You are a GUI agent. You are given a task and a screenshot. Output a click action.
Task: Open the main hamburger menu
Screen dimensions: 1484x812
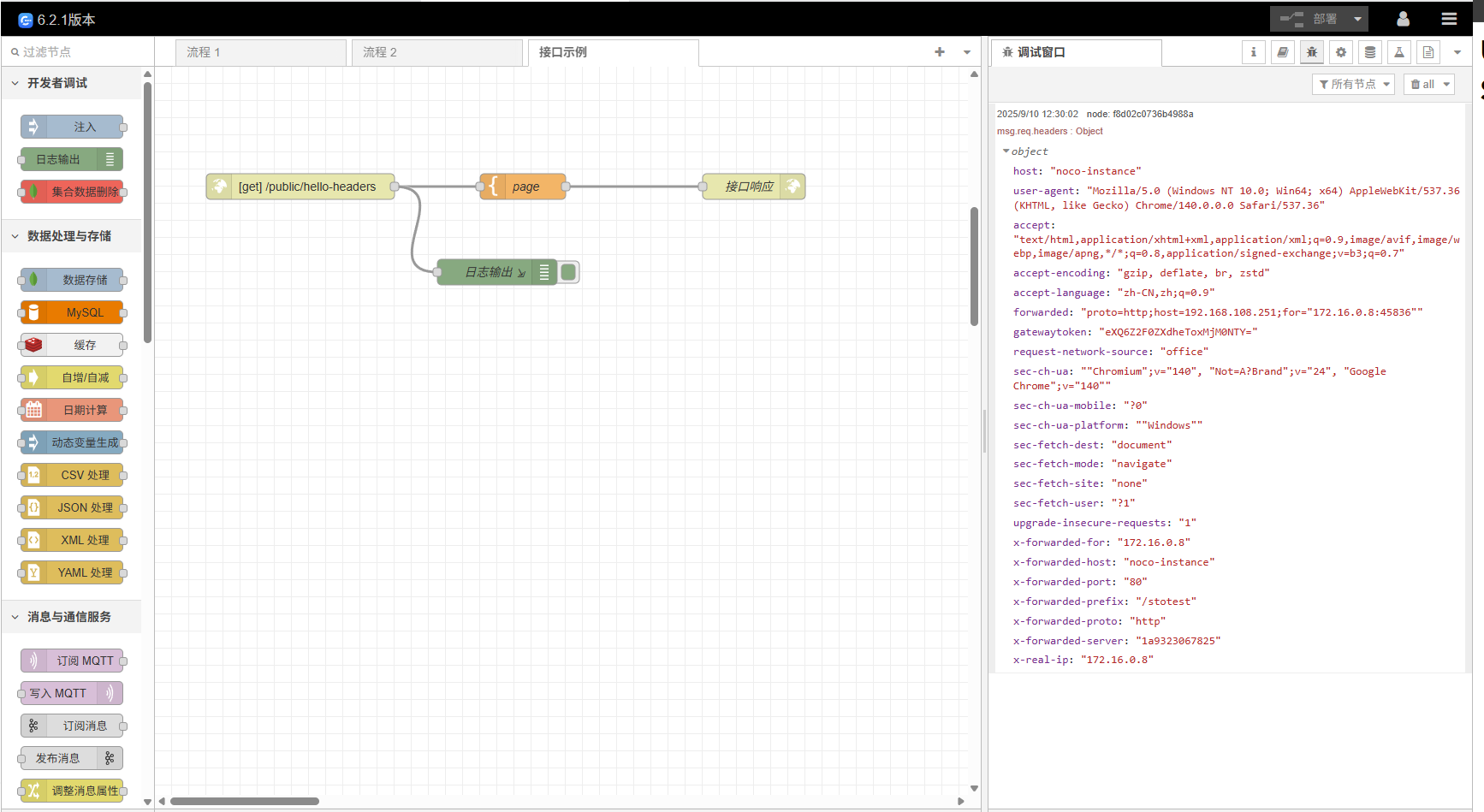[x=1450, y=18]
